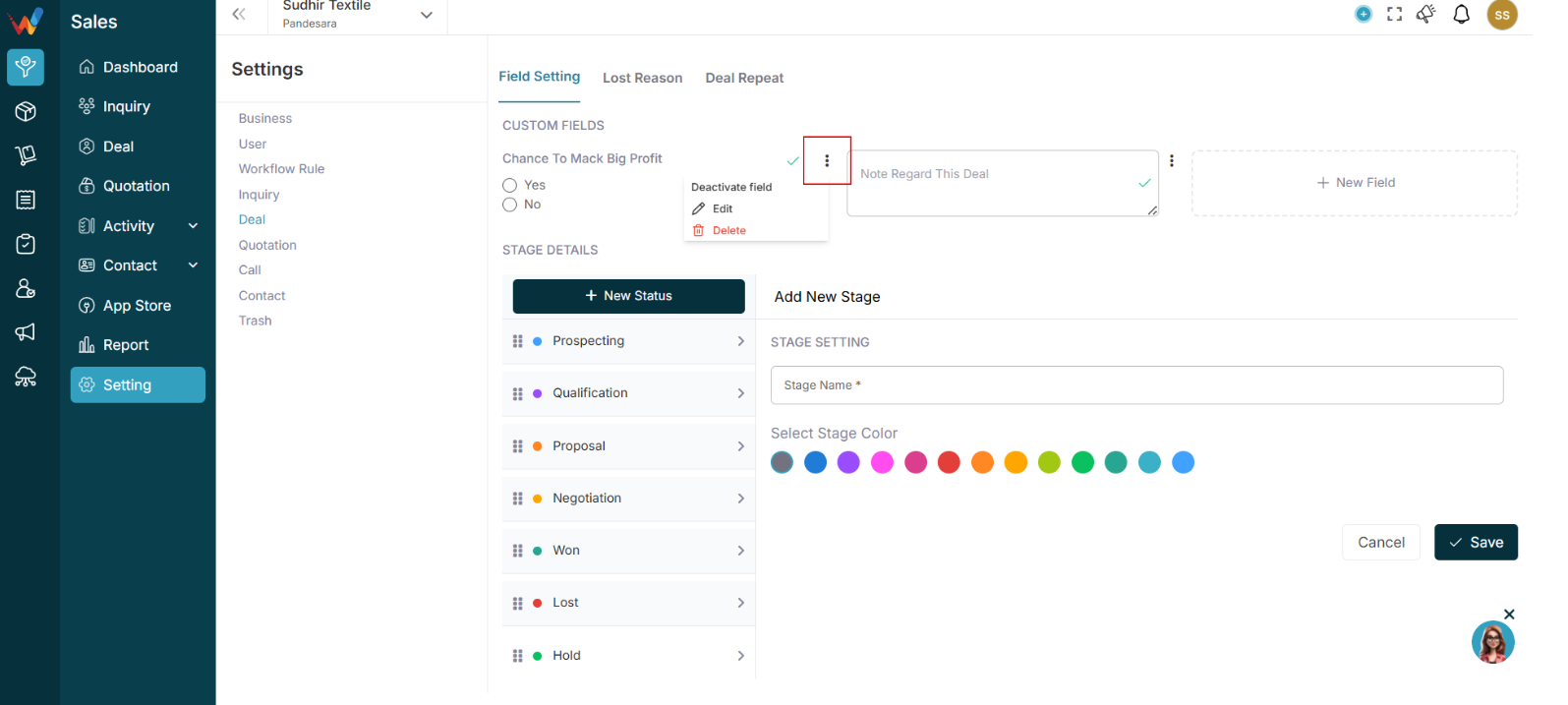Choose Deactivate field from the menu
Image resolution: width=1568 pixels, height=705 pixels.
731,187
